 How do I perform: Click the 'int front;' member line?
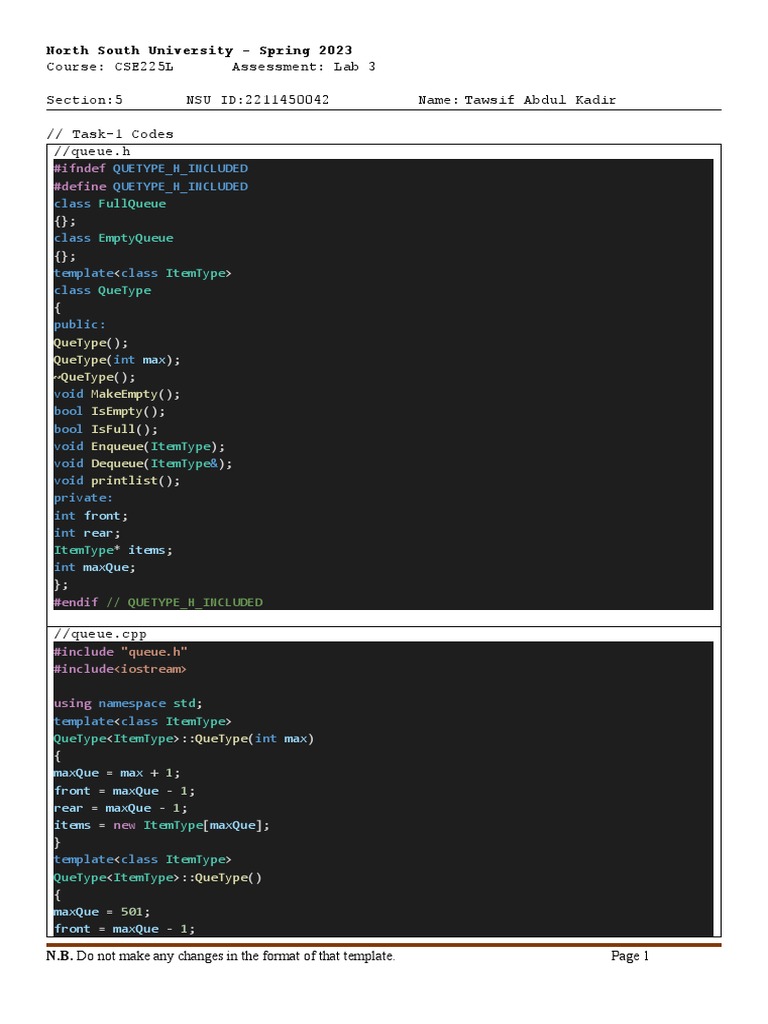pos(91,516)
